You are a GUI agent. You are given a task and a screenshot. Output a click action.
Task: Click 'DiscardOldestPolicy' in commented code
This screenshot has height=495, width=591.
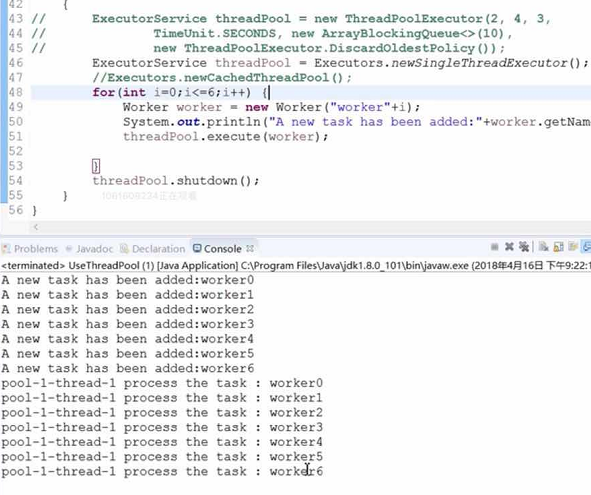[403, 48]
